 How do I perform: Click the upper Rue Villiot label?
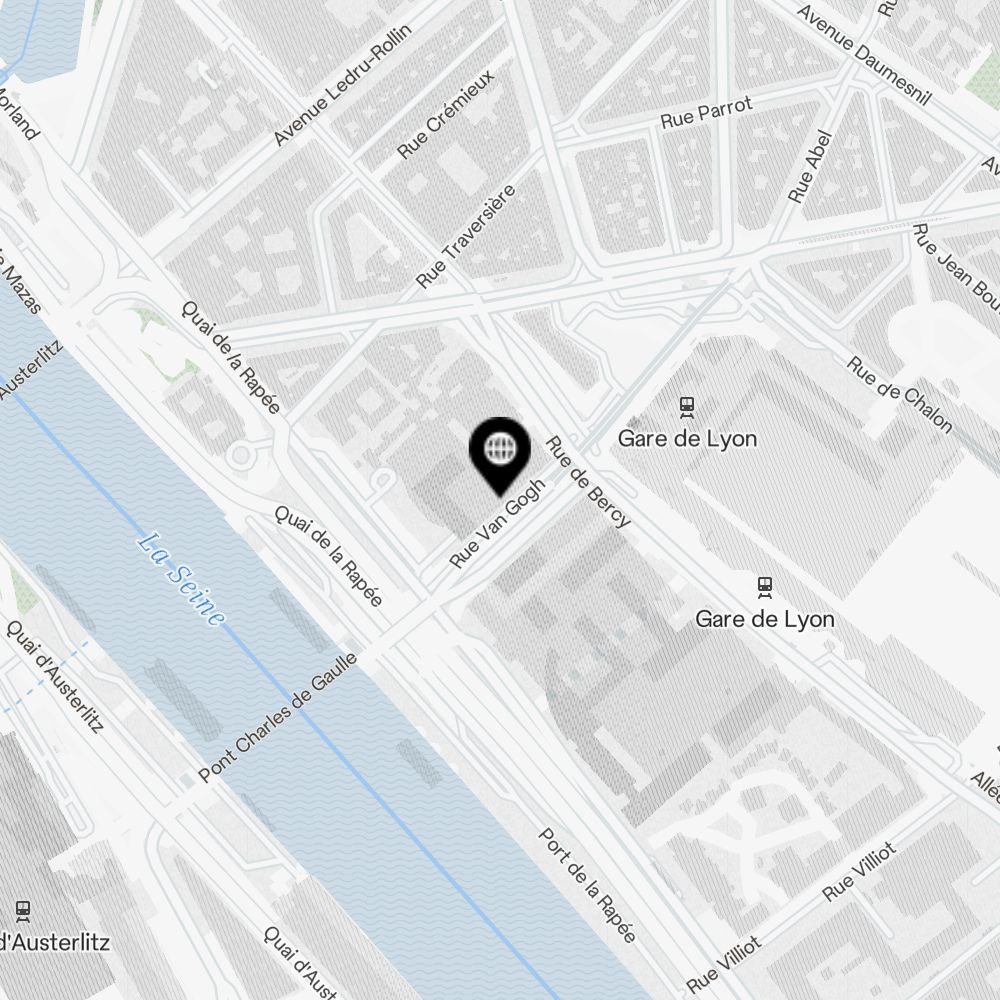[859, 871]
